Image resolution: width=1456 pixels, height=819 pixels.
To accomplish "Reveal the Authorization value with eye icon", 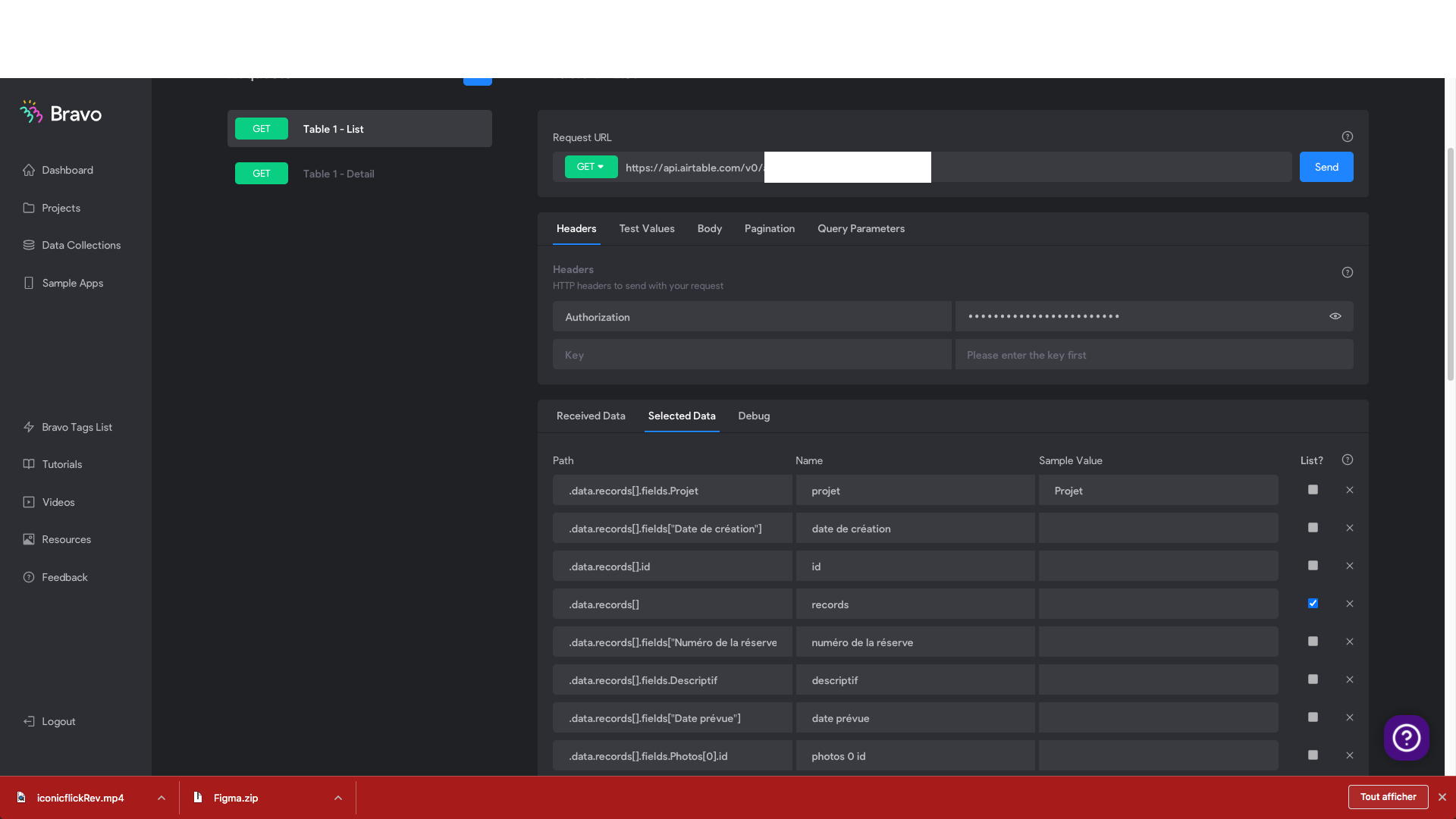I will (1335, 316).
